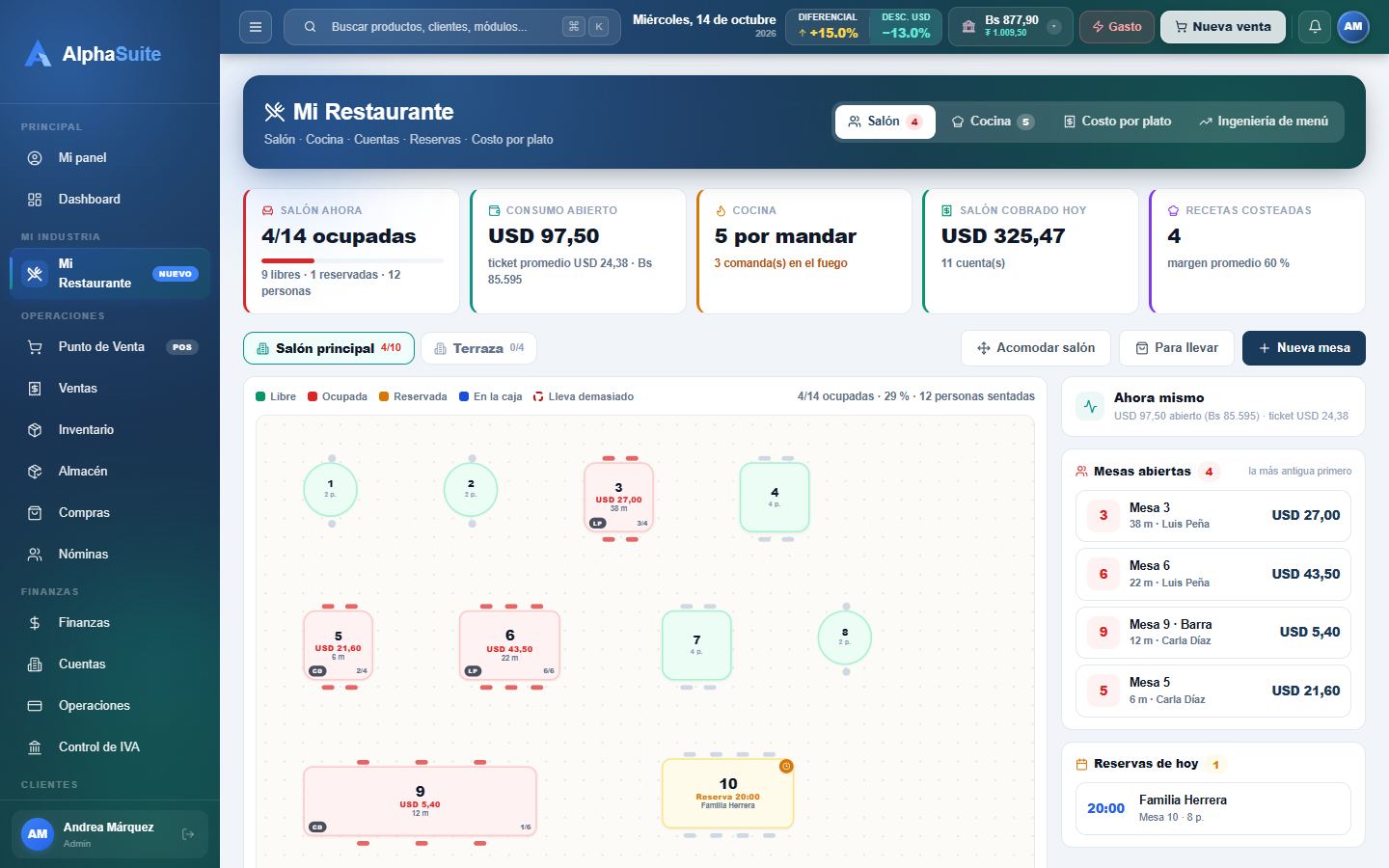This screenshot has width=1389, height=868.
Task: Open Mesa 9 · Barra open table row
Action: point(1213,633)
